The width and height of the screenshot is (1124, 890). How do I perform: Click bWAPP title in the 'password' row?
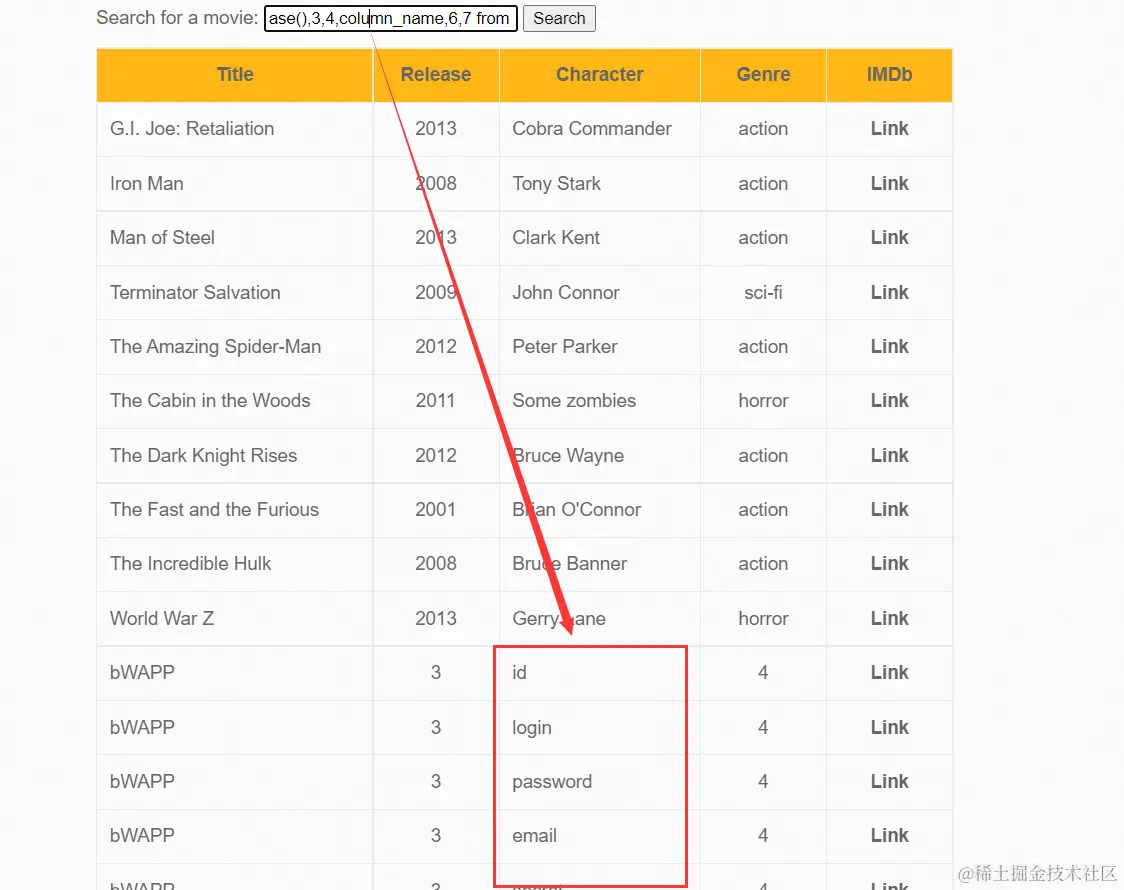(x=142, y=782)
